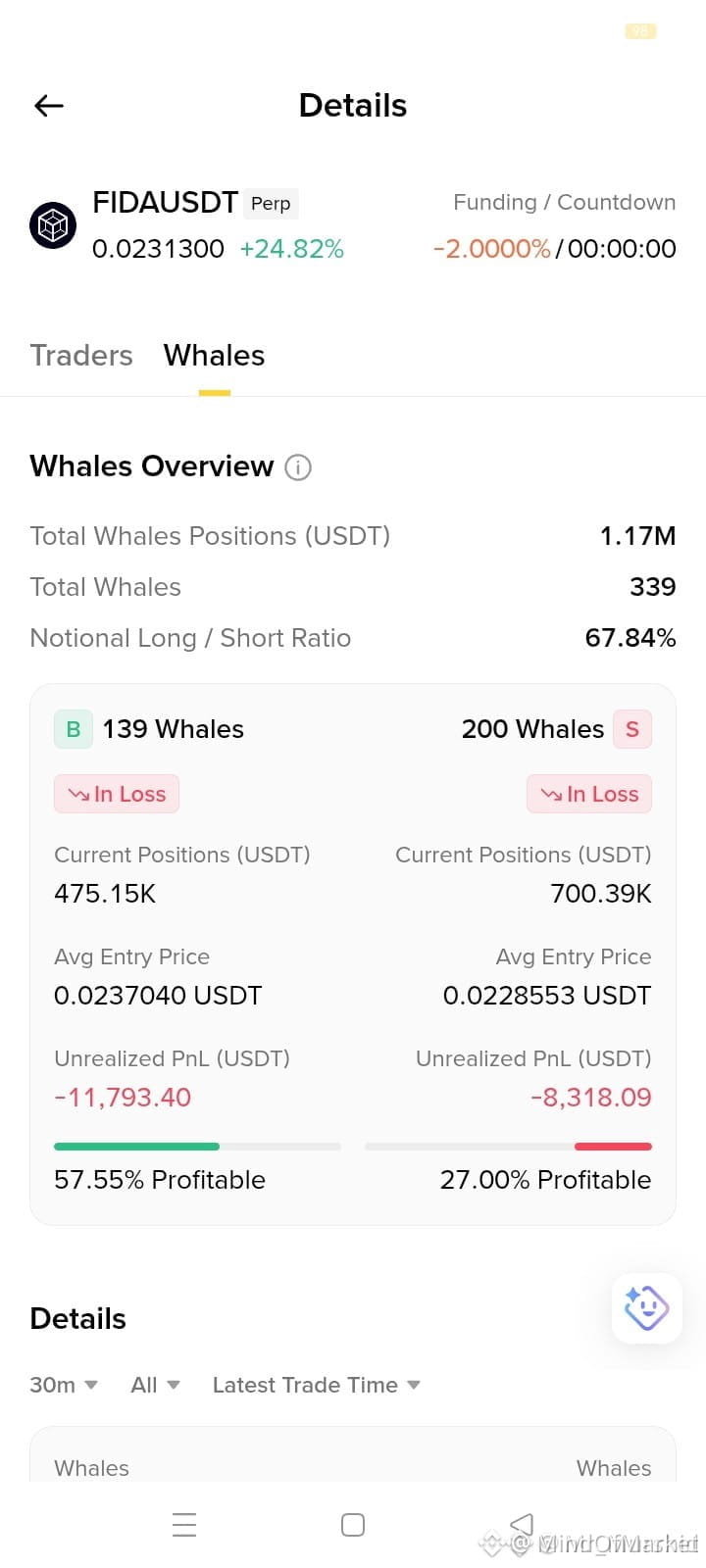The image size is (706, 1568).
Task: Tap the Android home square icon
Action: click(353, 1525)
